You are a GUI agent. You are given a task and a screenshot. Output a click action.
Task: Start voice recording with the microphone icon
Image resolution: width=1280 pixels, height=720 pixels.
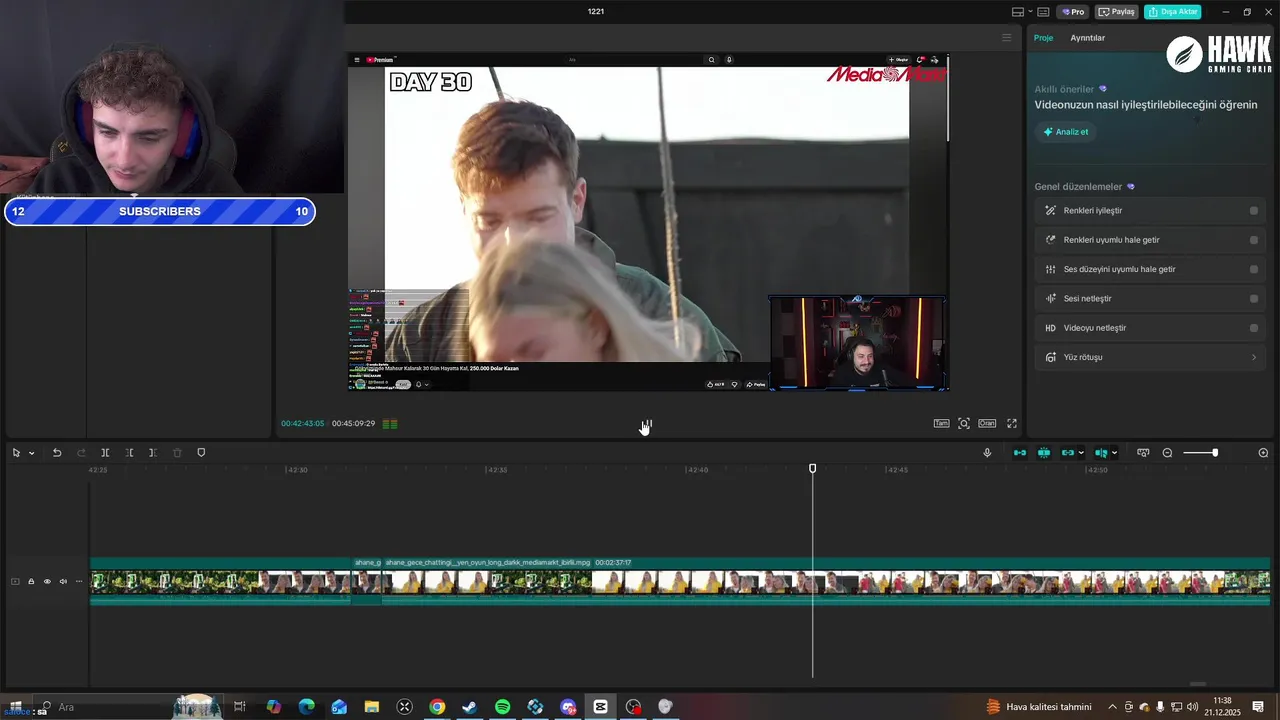[987, 453]
